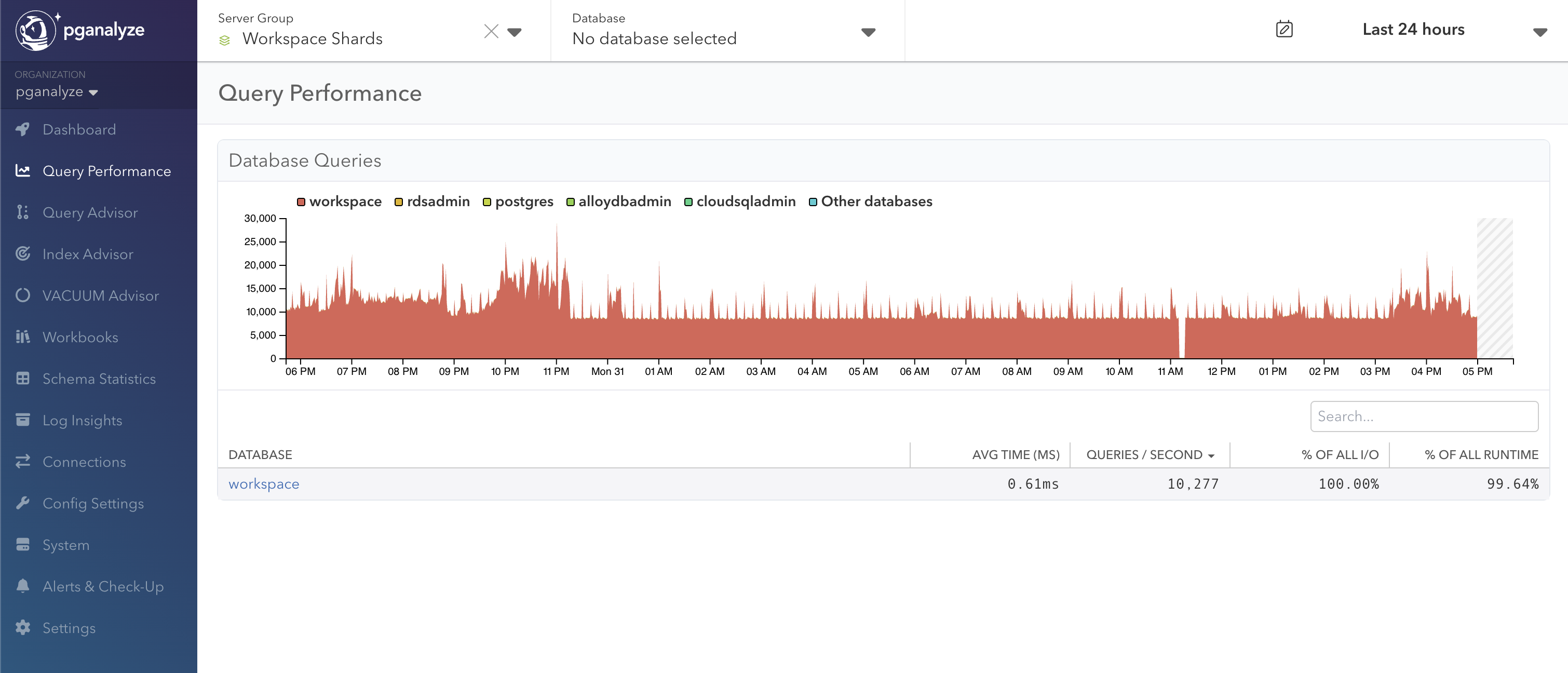Screen dimensions: 1568x673
Task: Toggle the alloydbadmin legend swatch
Action: click(x=571, y=201)
